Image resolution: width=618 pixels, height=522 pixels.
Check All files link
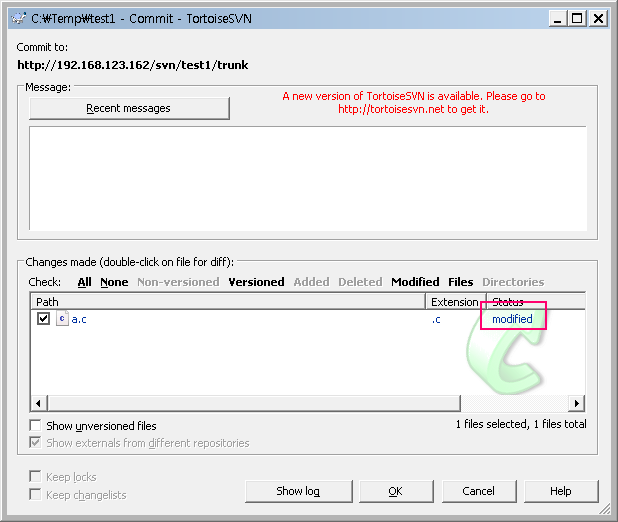click(x=84, y=282)
